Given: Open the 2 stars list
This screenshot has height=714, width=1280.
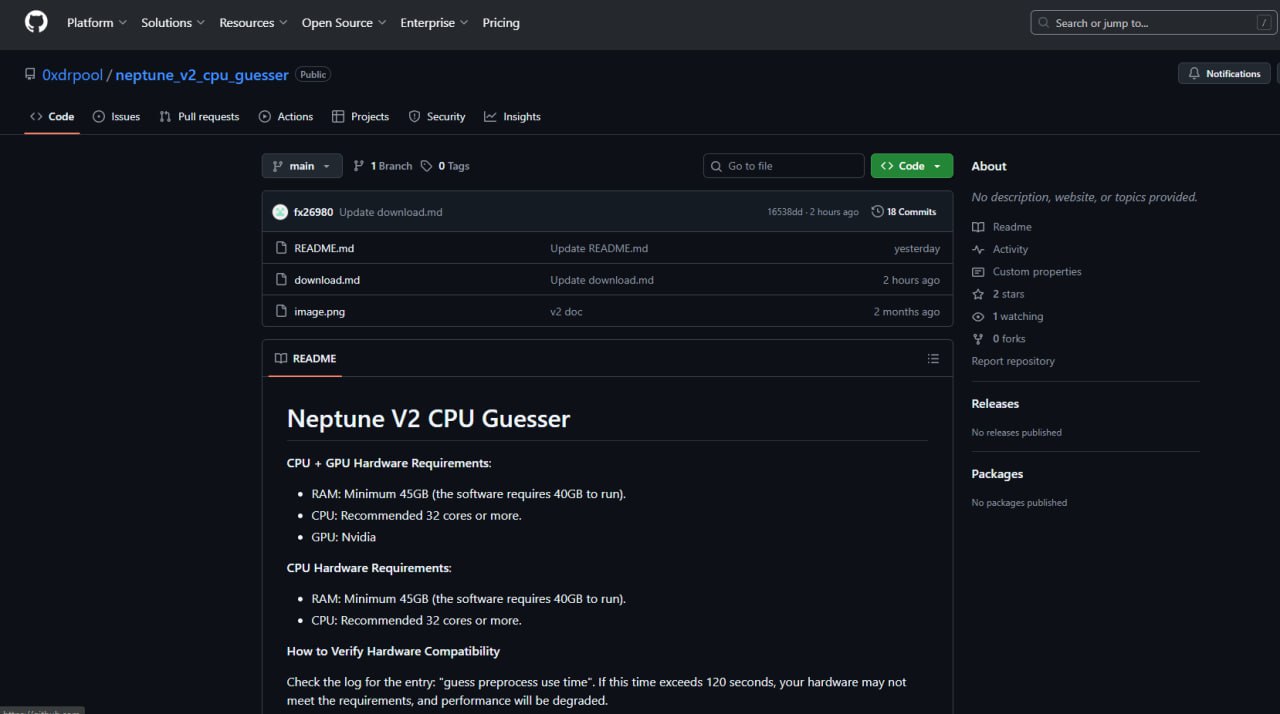Looking at the screenshot, I should pos(1008,294).
